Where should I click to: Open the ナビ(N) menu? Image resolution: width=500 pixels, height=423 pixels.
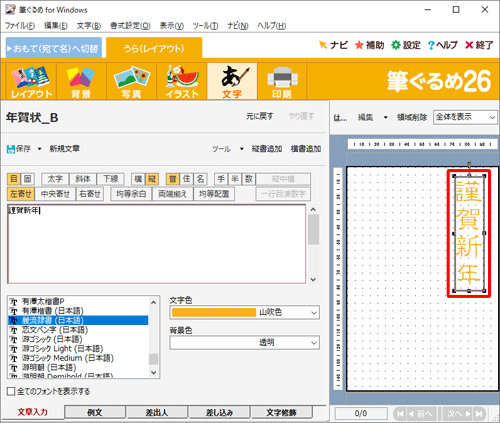pos(238,26)
